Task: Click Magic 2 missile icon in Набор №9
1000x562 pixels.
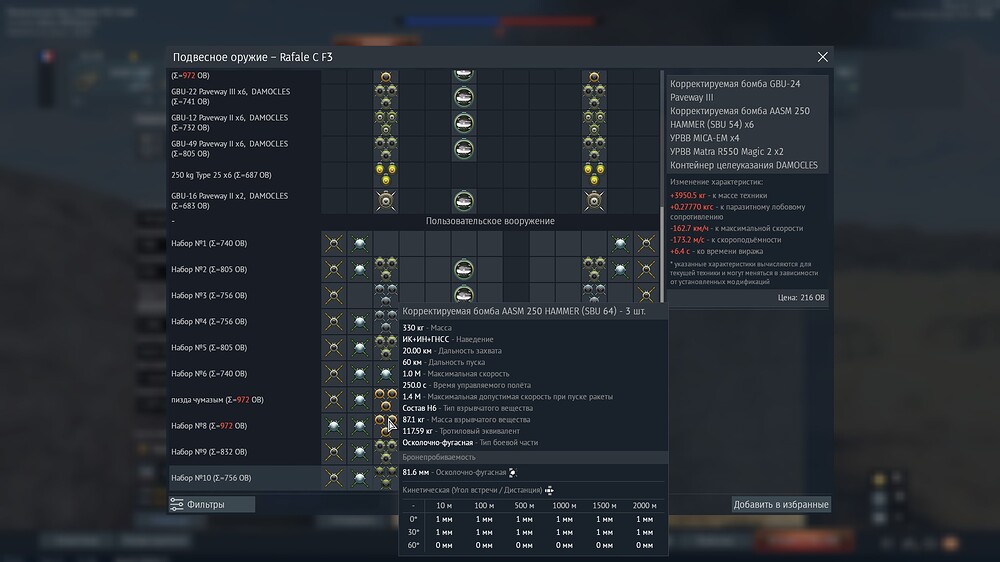Action: (334, 452)
